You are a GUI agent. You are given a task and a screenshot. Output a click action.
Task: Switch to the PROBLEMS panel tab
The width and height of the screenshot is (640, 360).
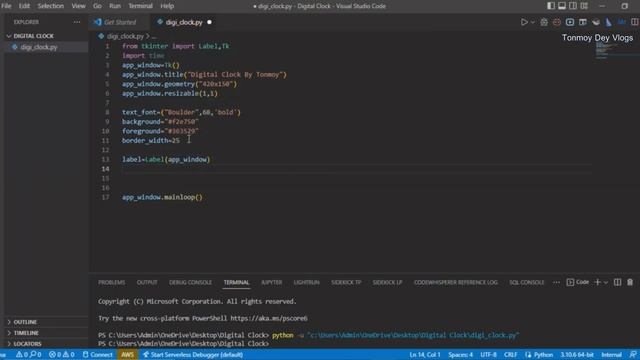click(x=111, y=282)
